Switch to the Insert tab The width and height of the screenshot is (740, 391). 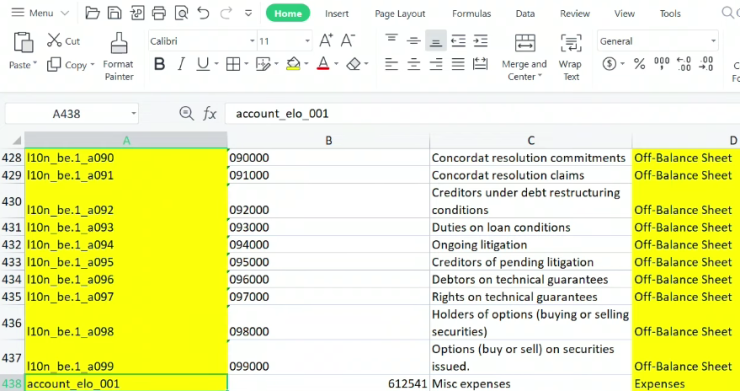click(336, 14)
